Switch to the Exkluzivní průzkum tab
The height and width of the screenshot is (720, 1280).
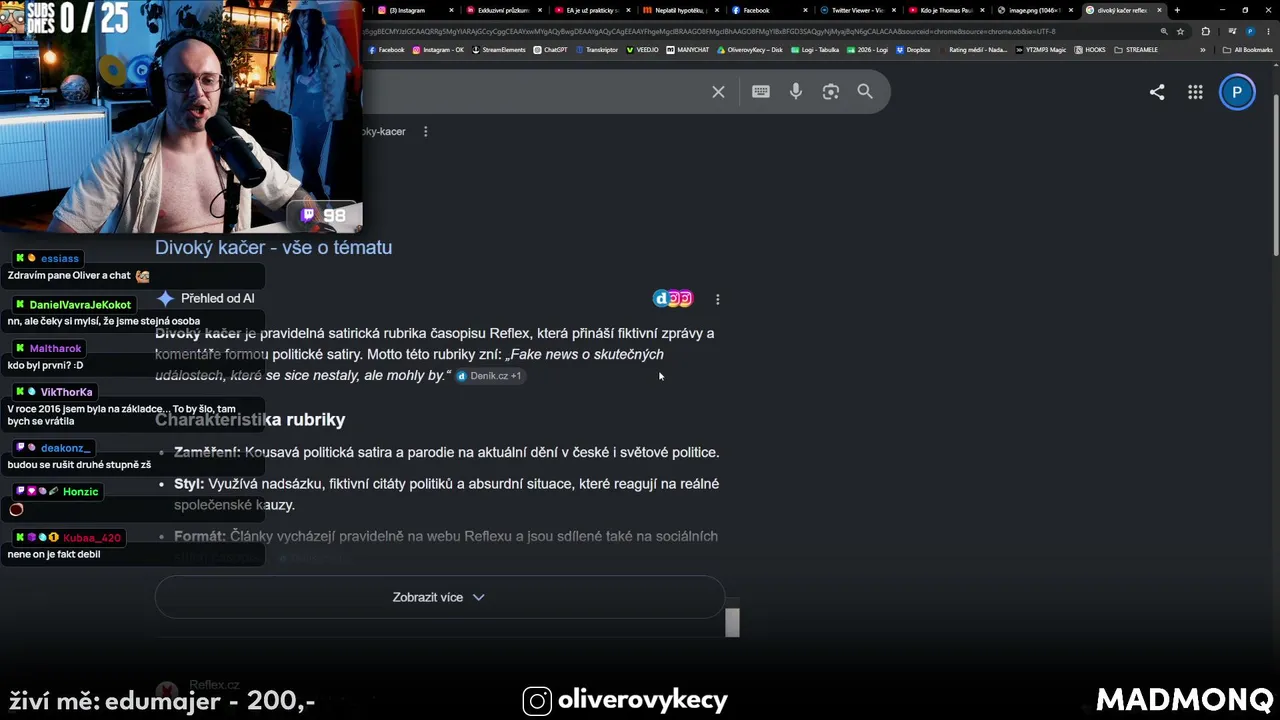click(x=503, y=10)
